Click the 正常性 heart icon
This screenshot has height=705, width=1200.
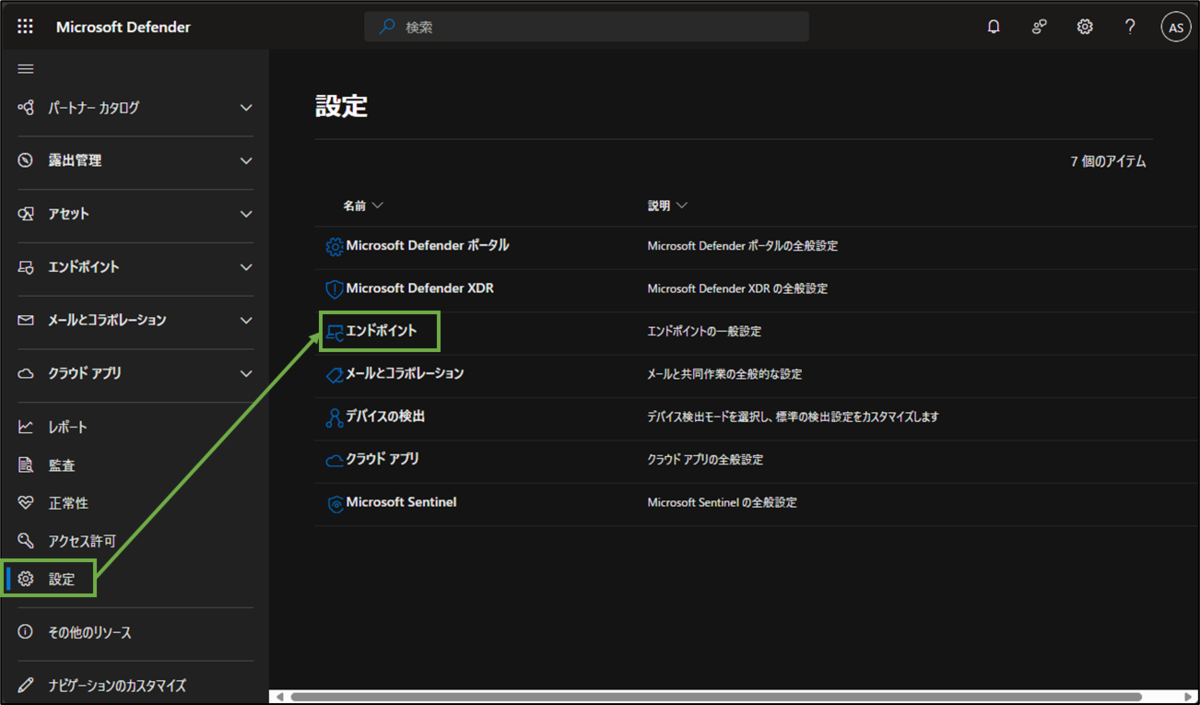point(26,503)
